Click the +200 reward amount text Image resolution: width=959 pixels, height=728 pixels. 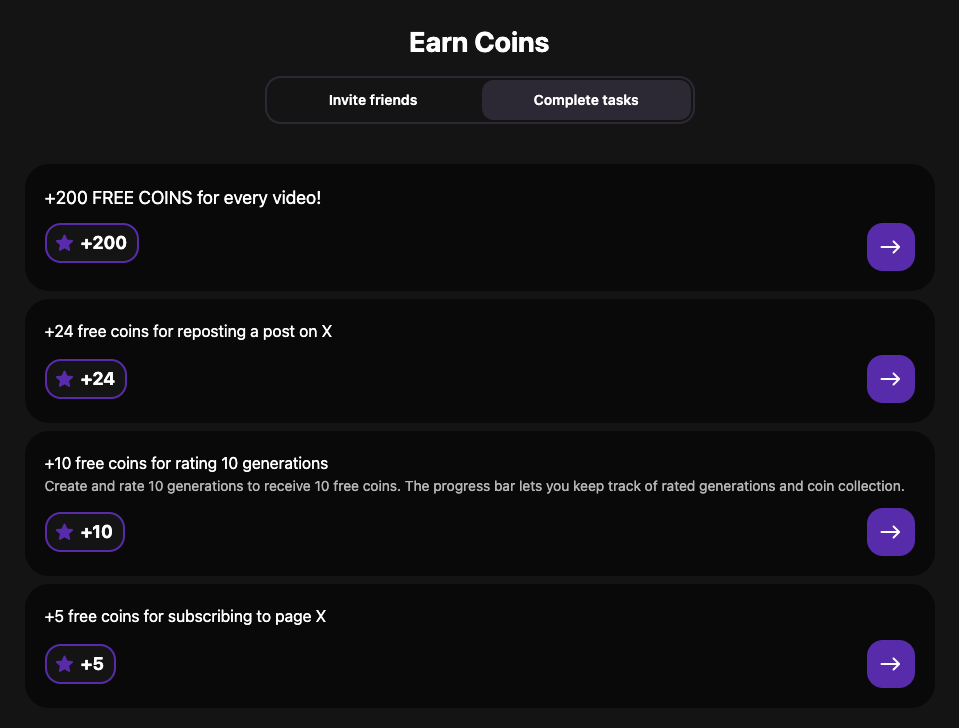104,243
